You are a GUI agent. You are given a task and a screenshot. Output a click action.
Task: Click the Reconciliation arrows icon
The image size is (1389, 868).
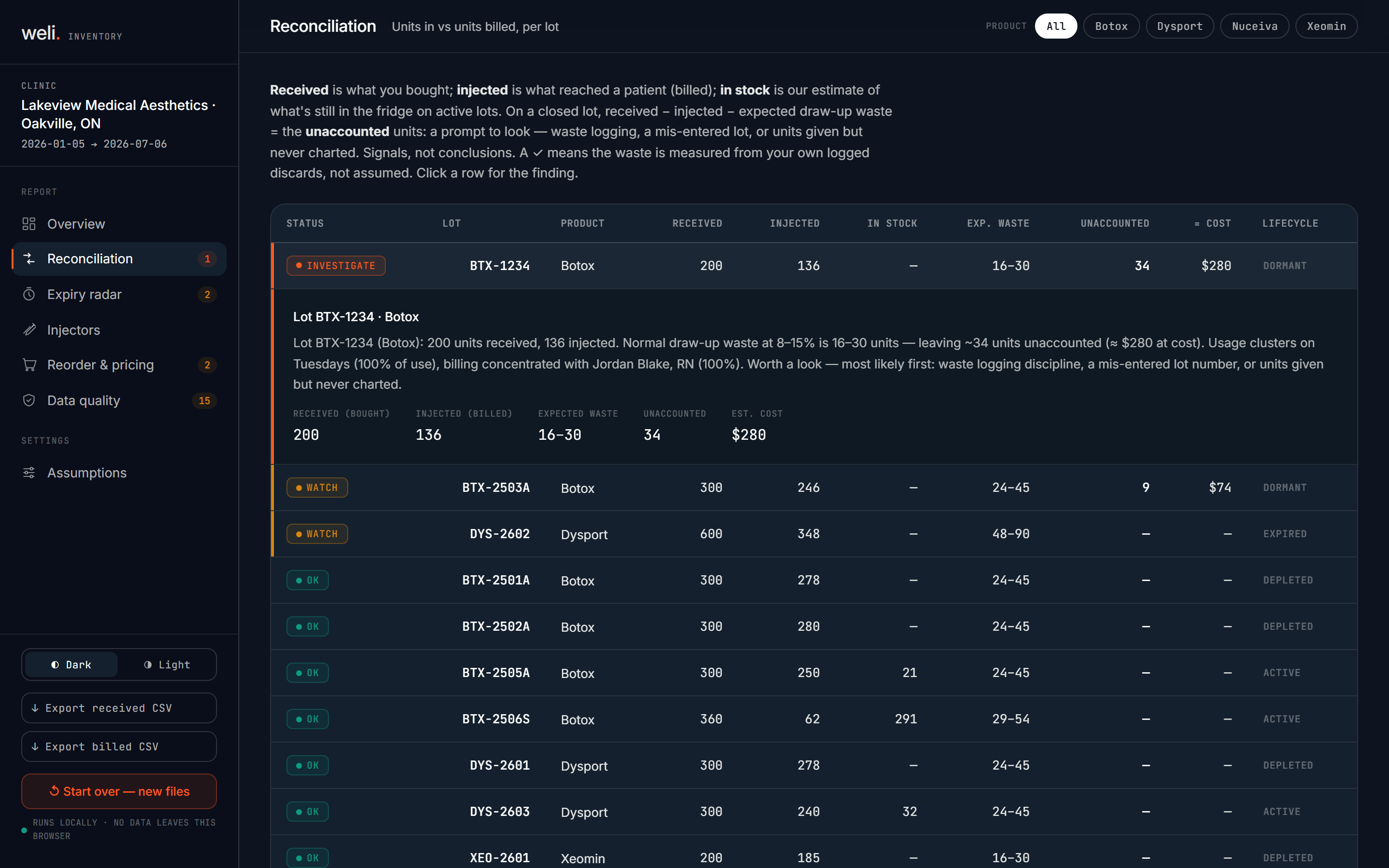(x=29, y=259)
